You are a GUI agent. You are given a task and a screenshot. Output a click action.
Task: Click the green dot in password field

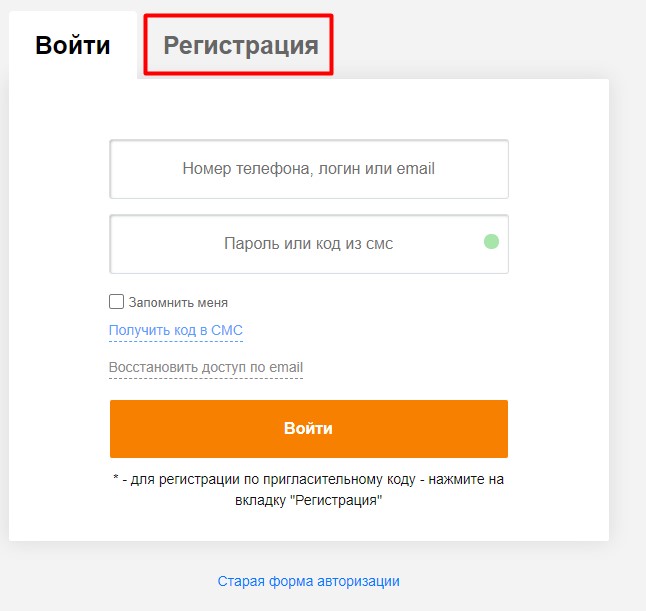click(x=491, y=241)
